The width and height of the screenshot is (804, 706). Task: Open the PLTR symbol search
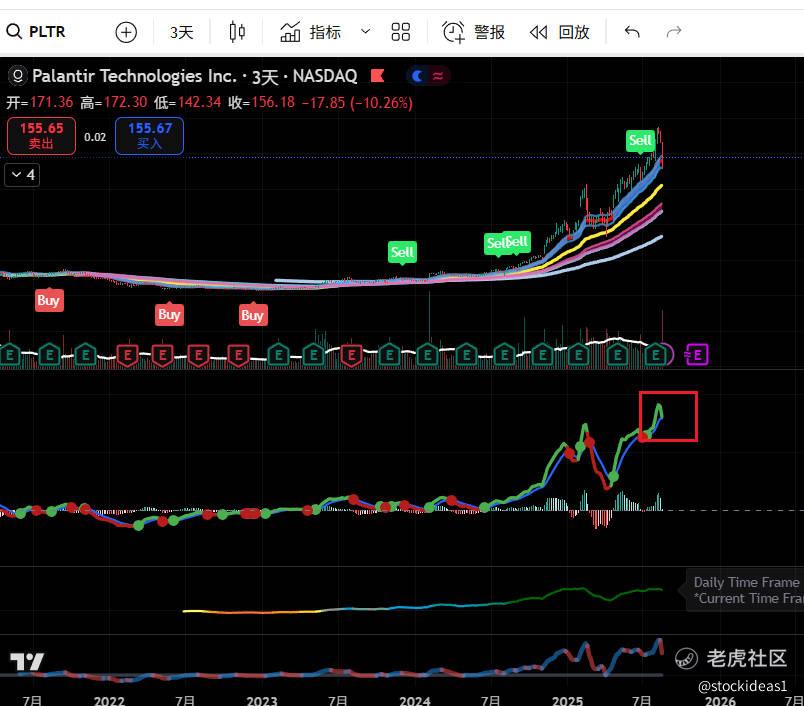tap(36, 32)
